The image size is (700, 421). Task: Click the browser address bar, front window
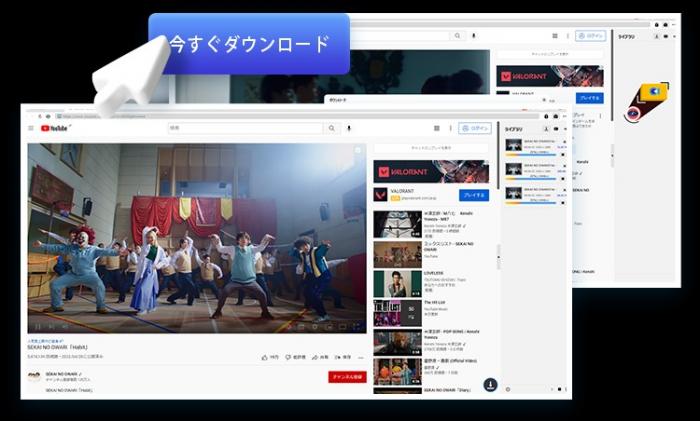297,116
